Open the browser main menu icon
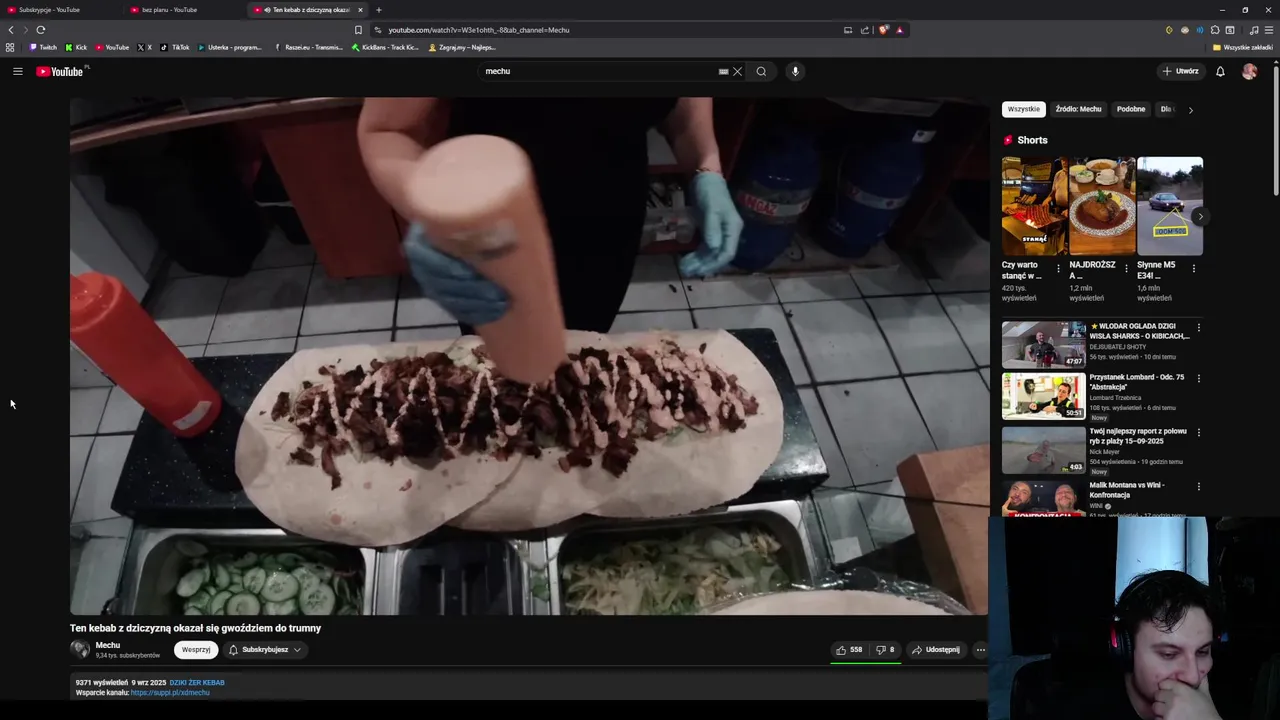 (x=1269, y=30)
